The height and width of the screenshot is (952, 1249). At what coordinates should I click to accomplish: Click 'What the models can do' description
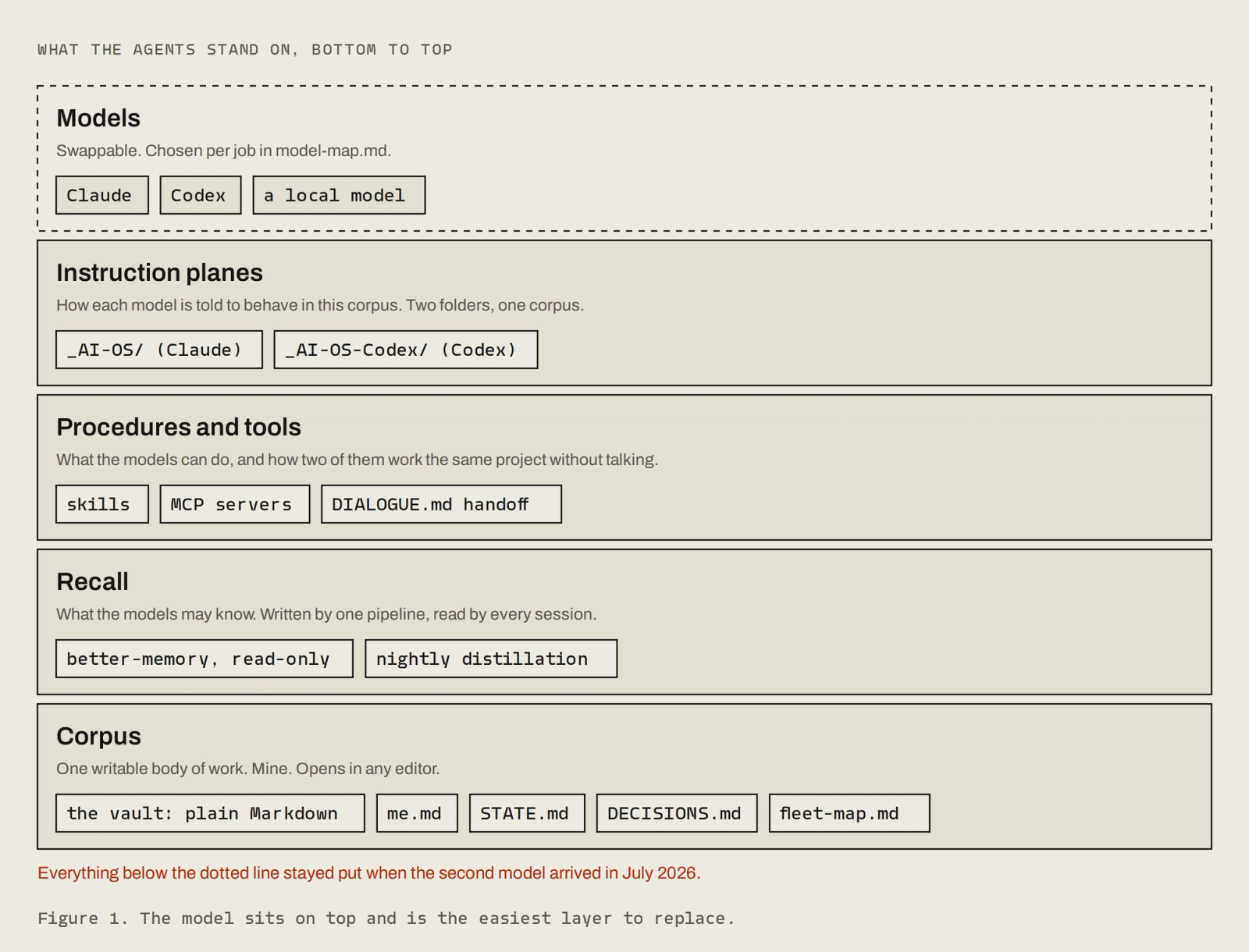tap(357, 460)
